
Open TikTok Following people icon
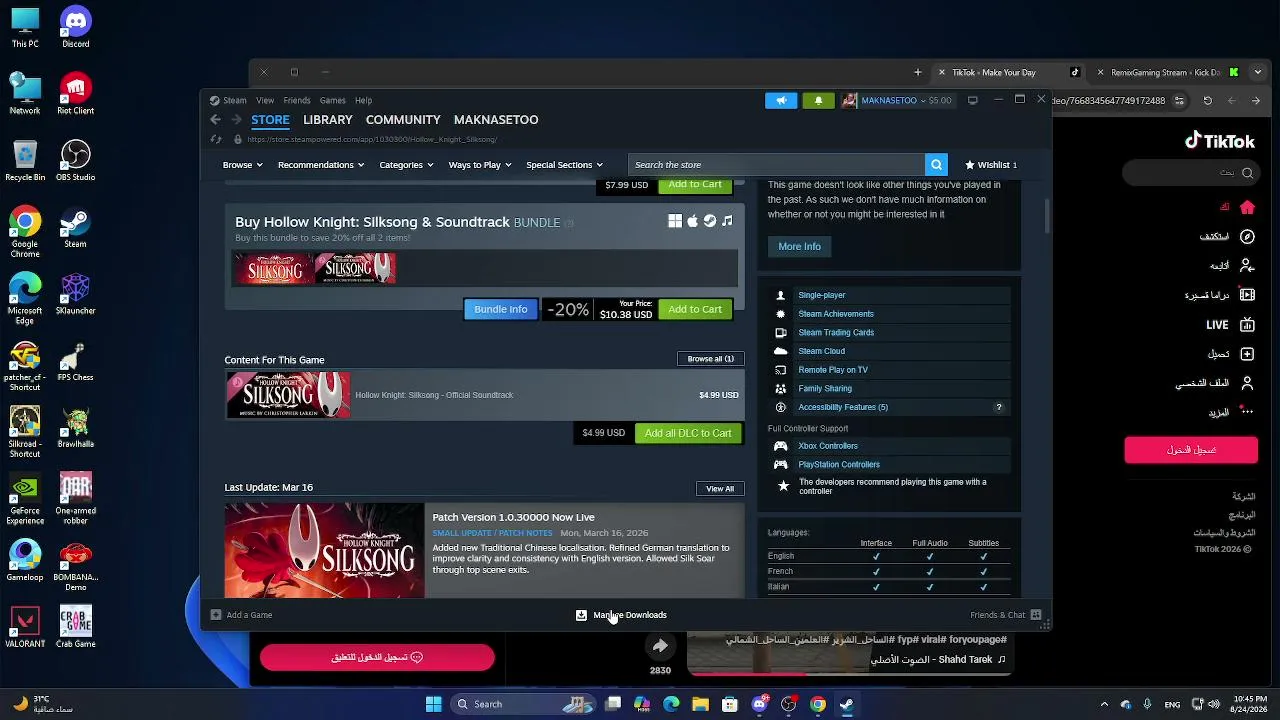1247,266
